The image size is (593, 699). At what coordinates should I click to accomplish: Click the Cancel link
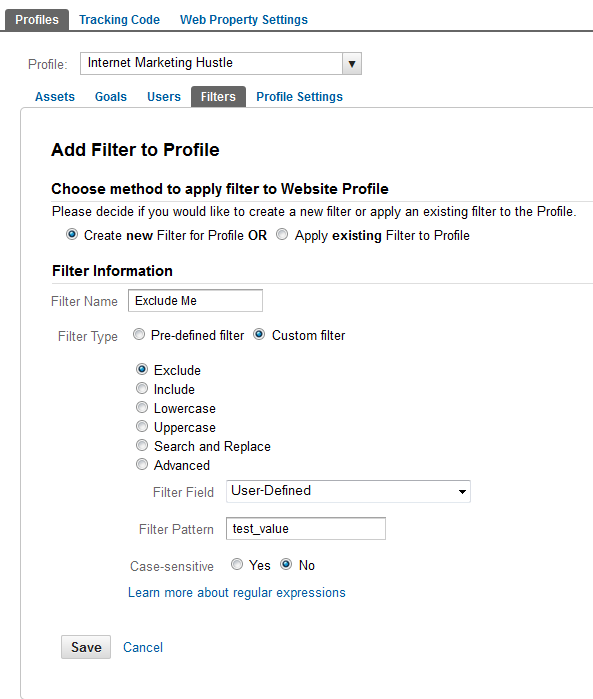pos(143,647)
